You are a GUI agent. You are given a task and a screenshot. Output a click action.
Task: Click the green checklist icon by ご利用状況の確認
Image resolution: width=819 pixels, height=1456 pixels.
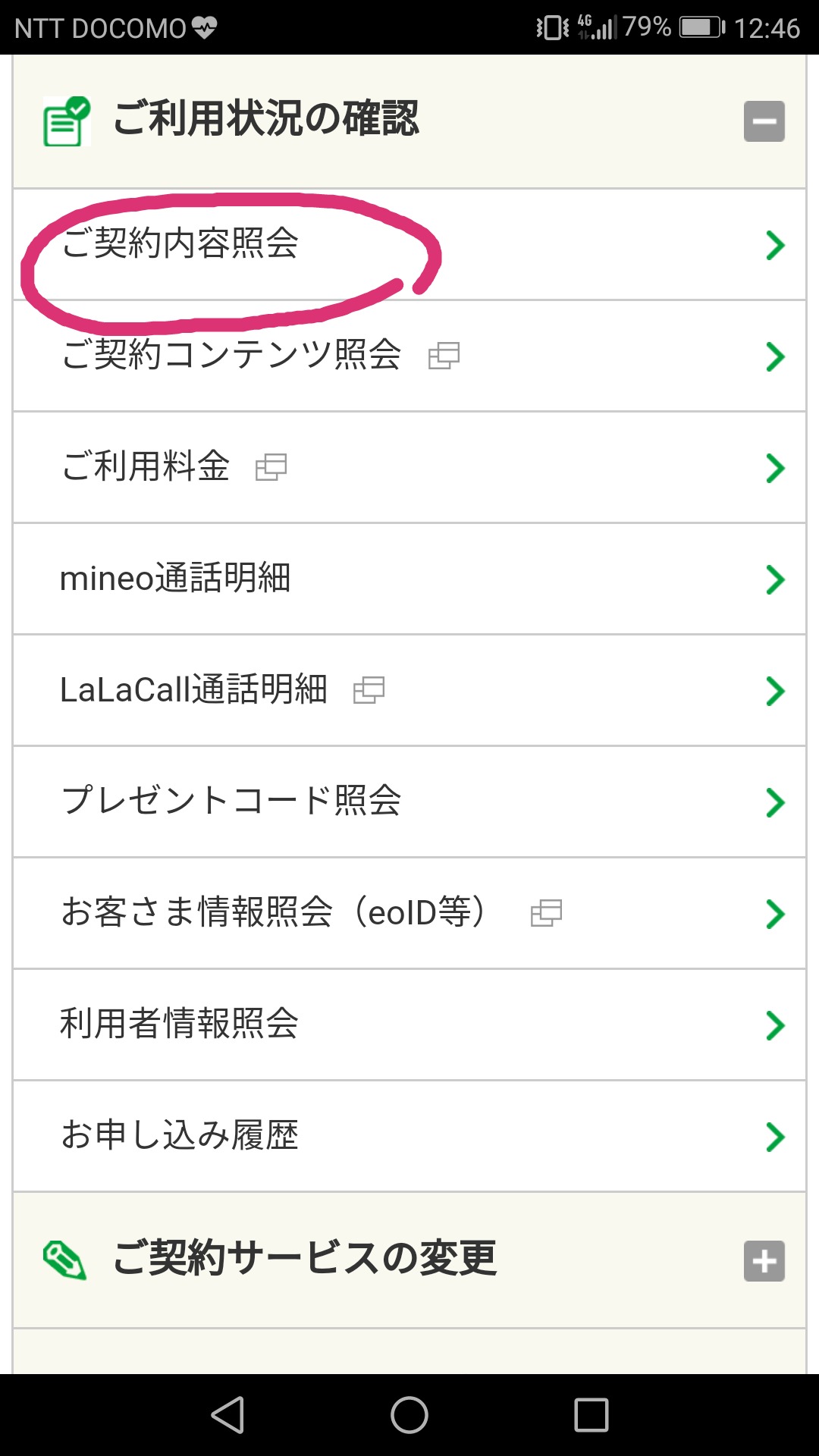(66, 121)
